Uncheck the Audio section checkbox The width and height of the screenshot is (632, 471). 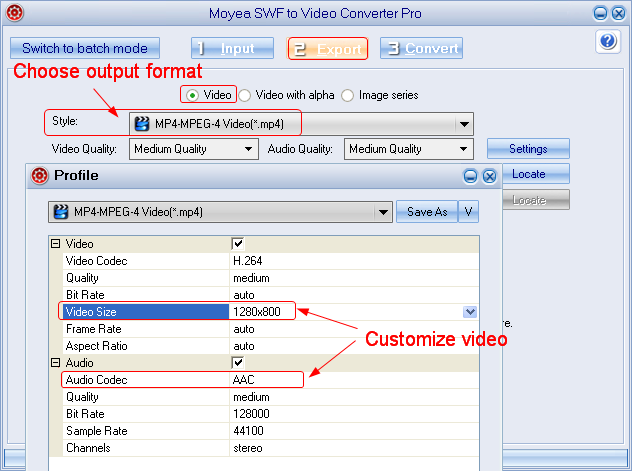point(238,362)
